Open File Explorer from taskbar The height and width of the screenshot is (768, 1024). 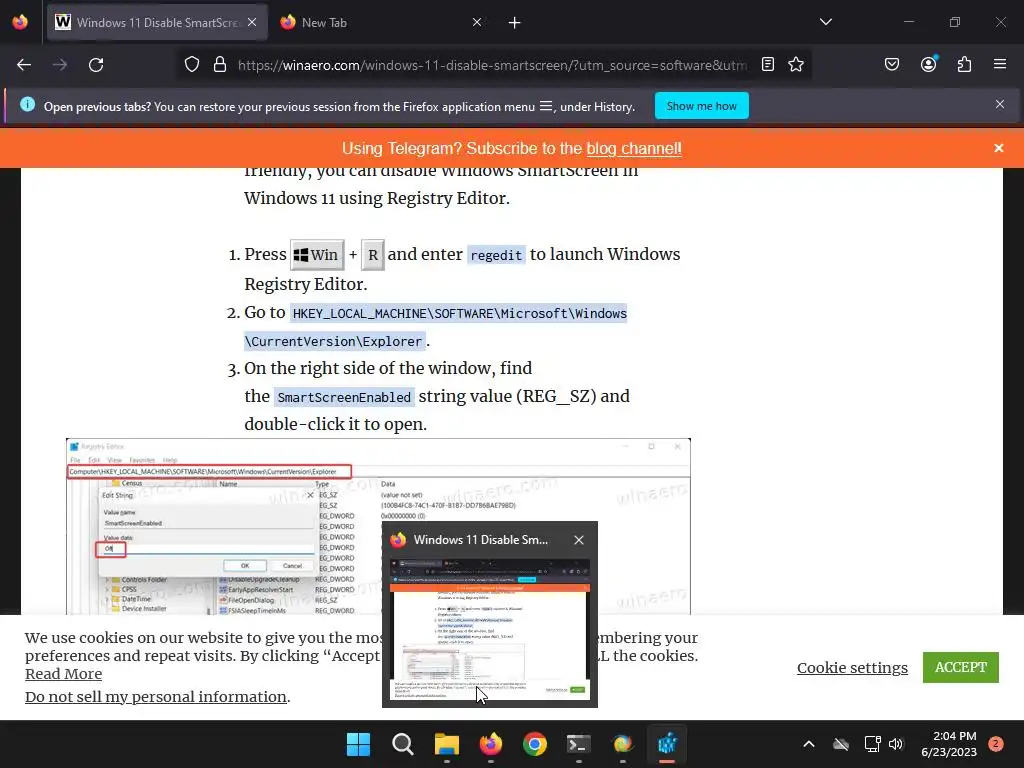tap(447, 744)
